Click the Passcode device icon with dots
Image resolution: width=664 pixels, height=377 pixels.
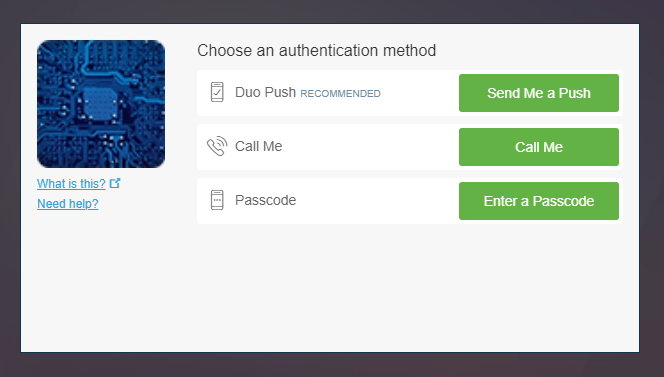[217, 200]
